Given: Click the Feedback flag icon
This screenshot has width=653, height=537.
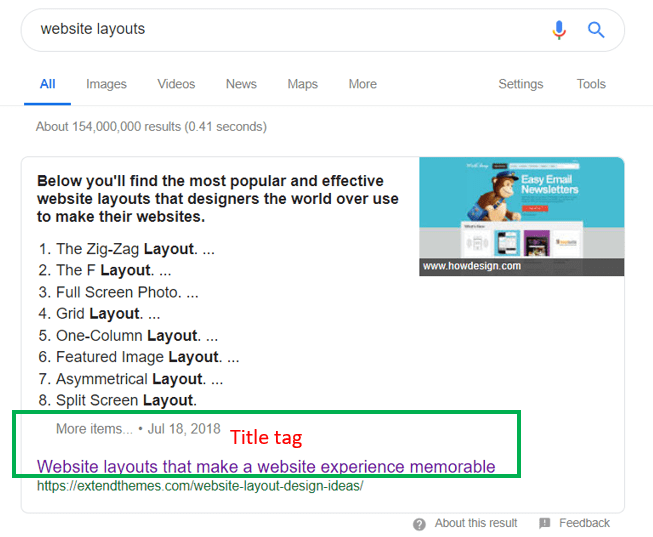Looking at the screenshot, I should click(x=544, y=523).
